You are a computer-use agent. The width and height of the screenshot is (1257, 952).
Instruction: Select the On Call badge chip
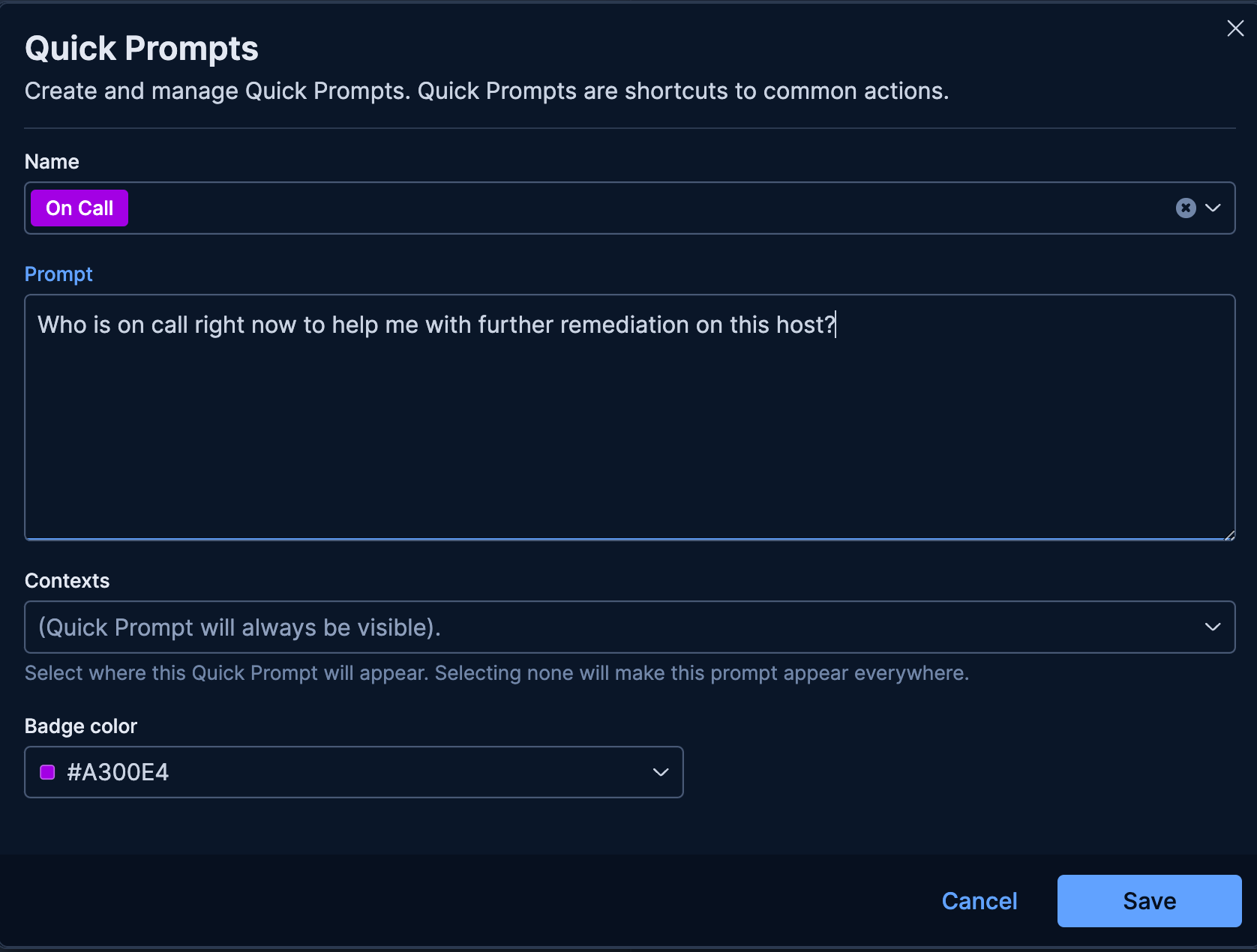(x=79, y=208)
